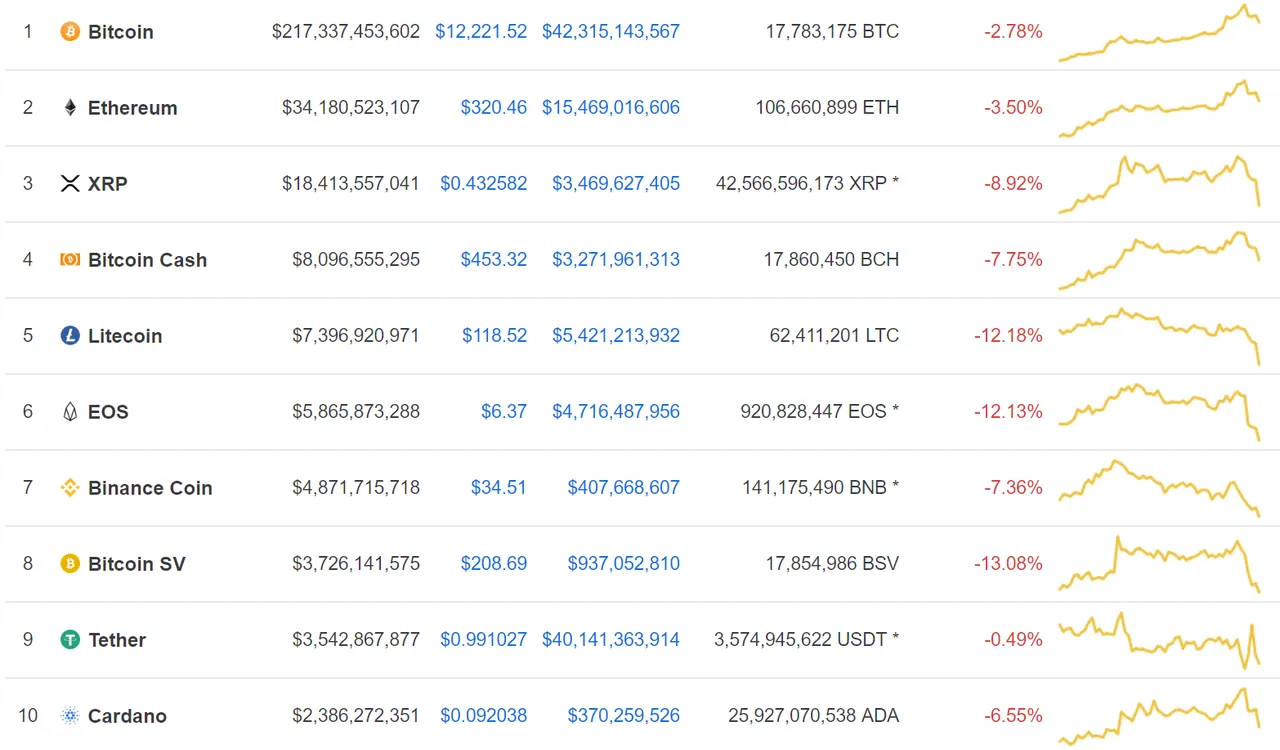Open the Bitcoin coin page link

[x=121, y=32]
